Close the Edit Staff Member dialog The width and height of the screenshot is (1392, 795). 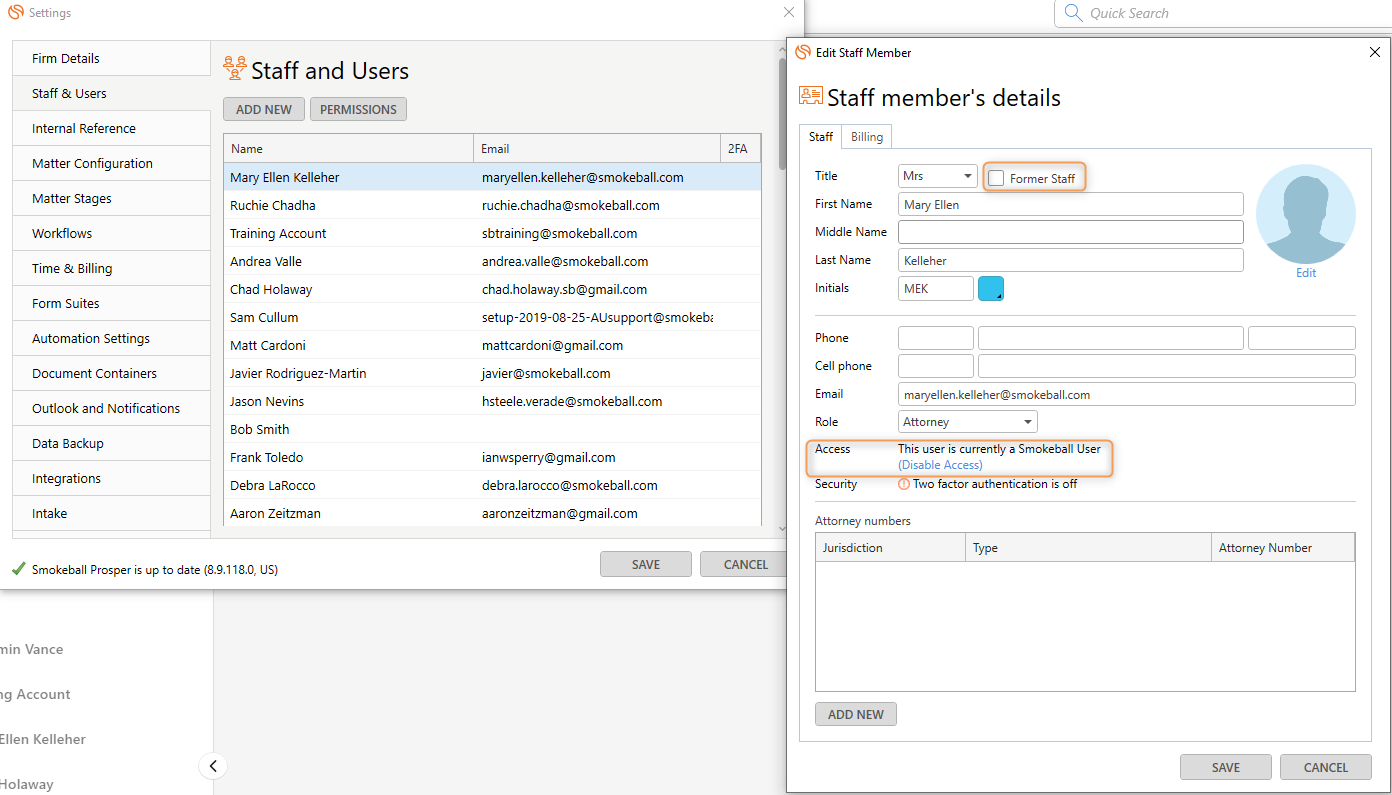[x=1374, y=52]
